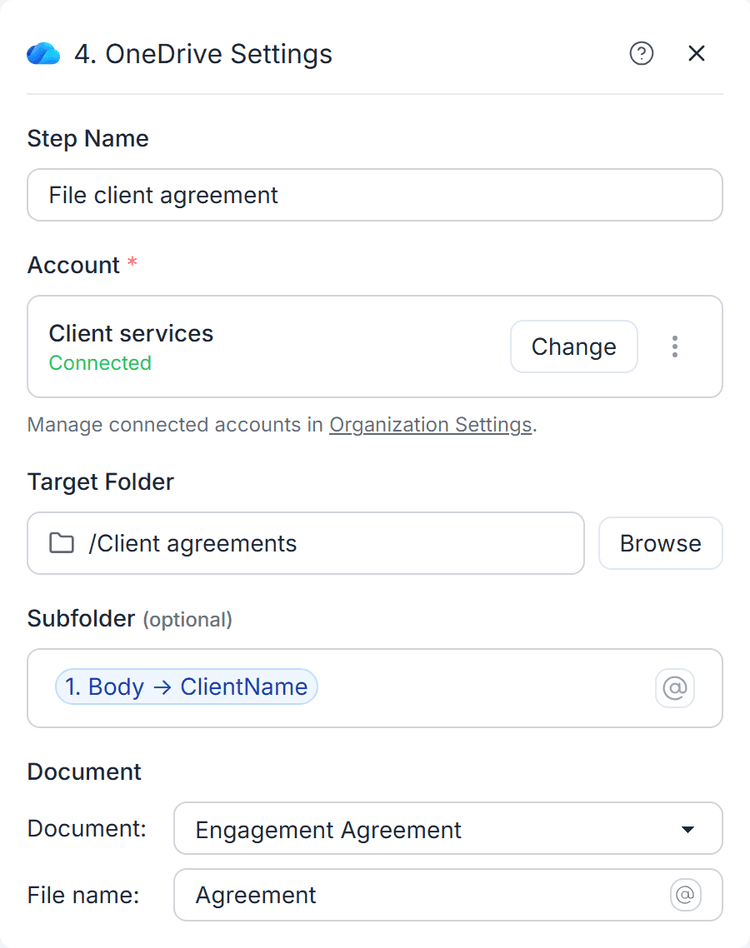750x948 pixels.
Task: Browse for a target folder
Action: point(661,543)
